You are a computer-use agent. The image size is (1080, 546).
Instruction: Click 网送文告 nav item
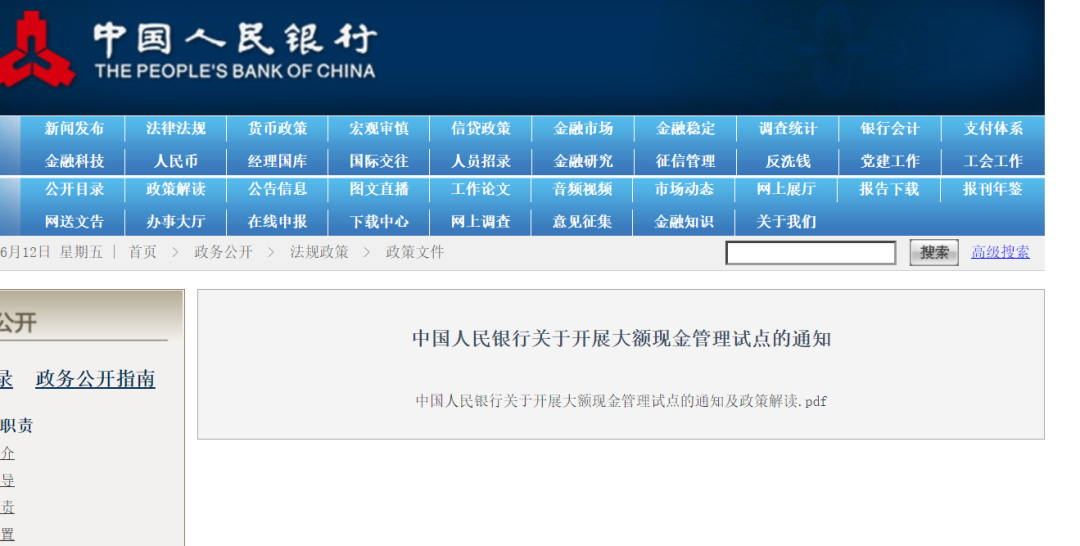[x=74, y=222]
